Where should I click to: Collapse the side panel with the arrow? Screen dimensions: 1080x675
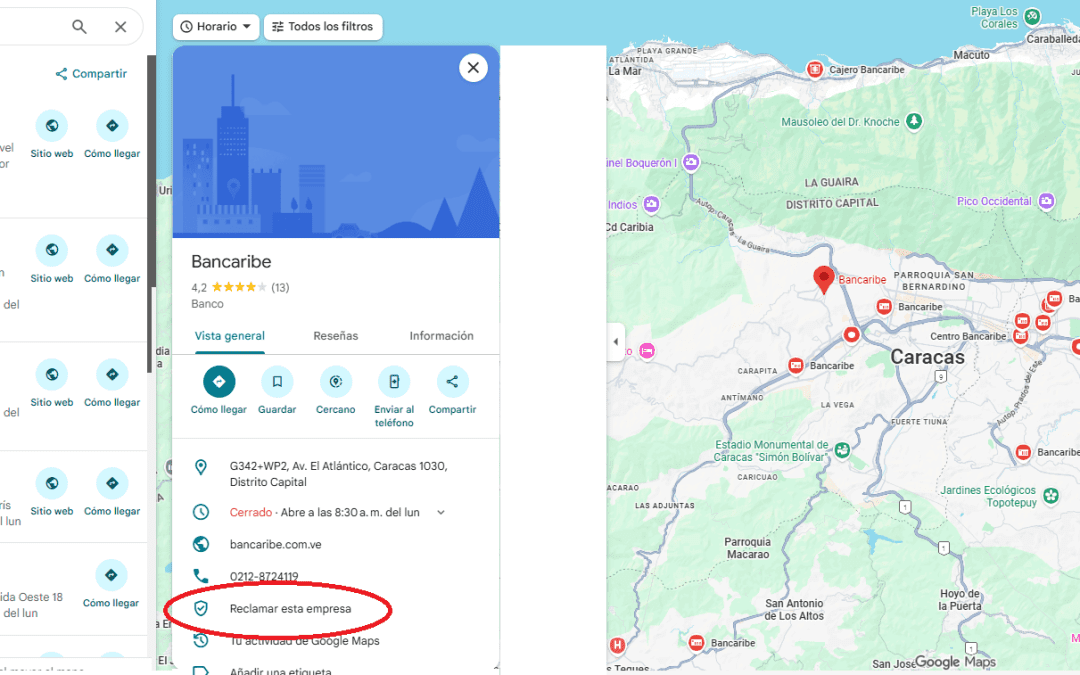(616, 341)
